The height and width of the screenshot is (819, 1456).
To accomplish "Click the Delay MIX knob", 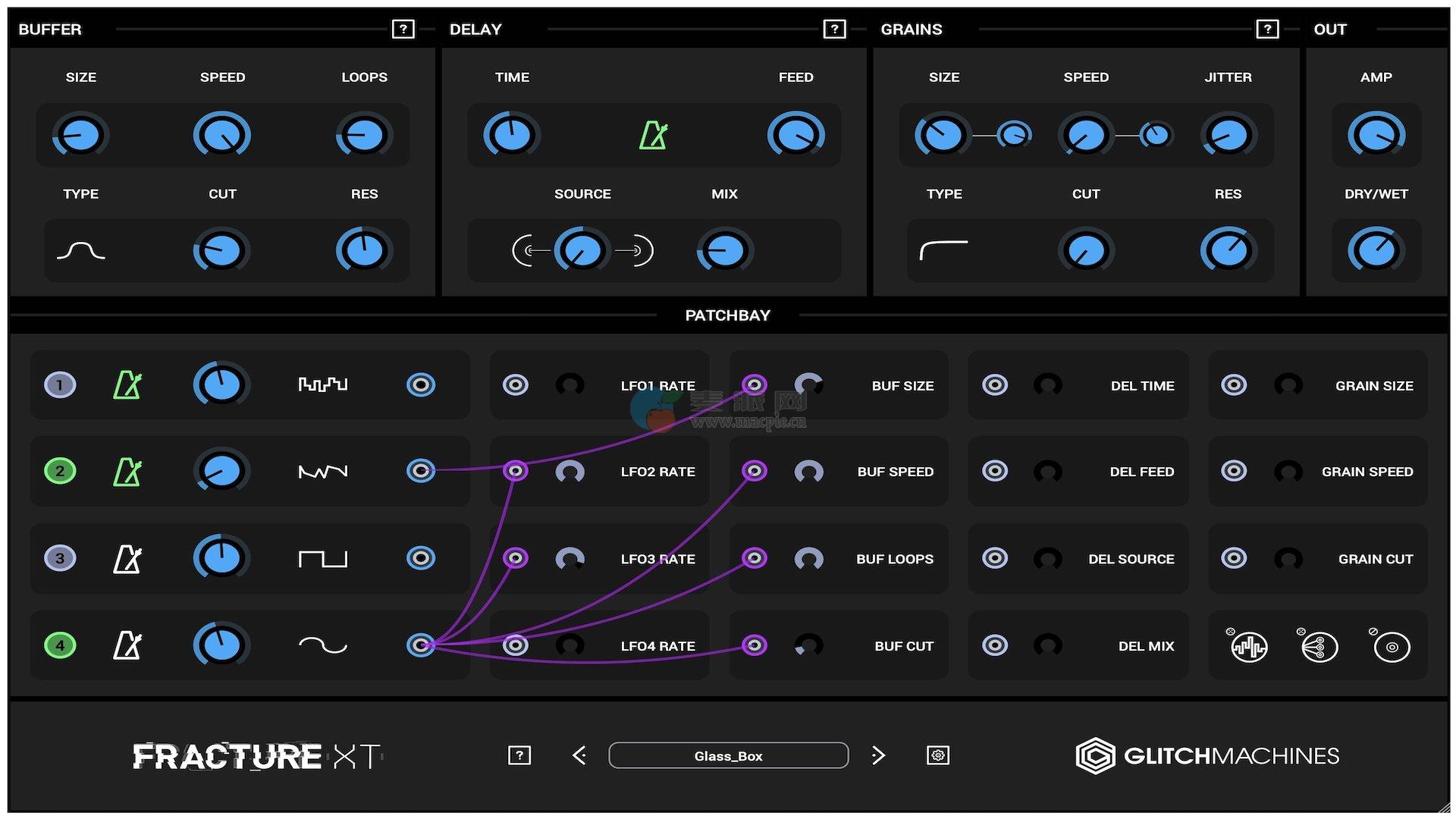I will pos(724,250).
